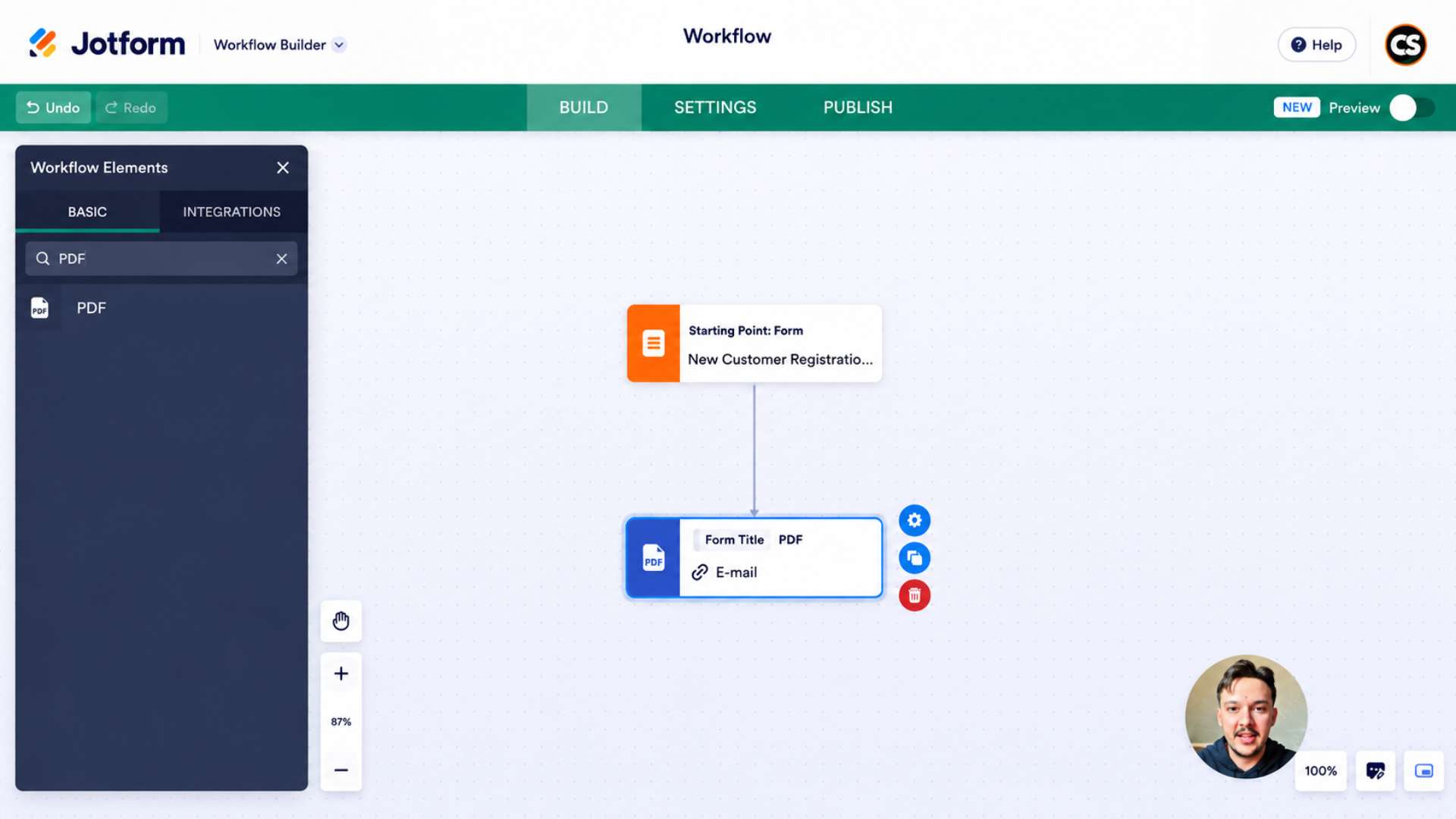Screen dimensions: 1456x819
Task: Click the E-mail attachment link in PDF node
Action: 724,573
